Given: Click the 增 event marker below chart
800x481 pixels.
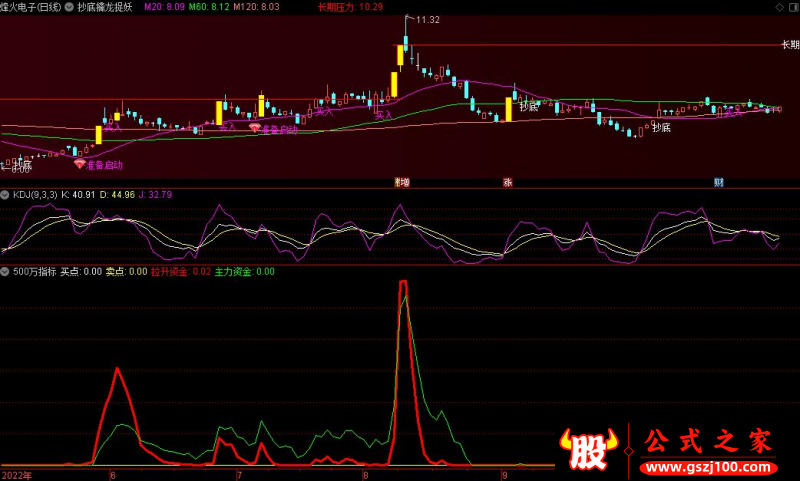Looking at the screenshot, I should point(402,182).
